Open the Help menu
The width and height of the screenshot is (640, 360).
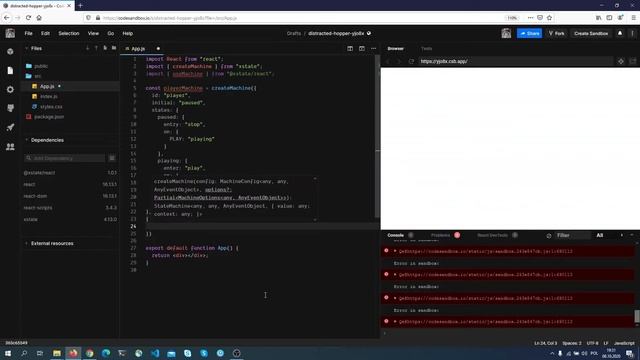(x=128, y=33)
